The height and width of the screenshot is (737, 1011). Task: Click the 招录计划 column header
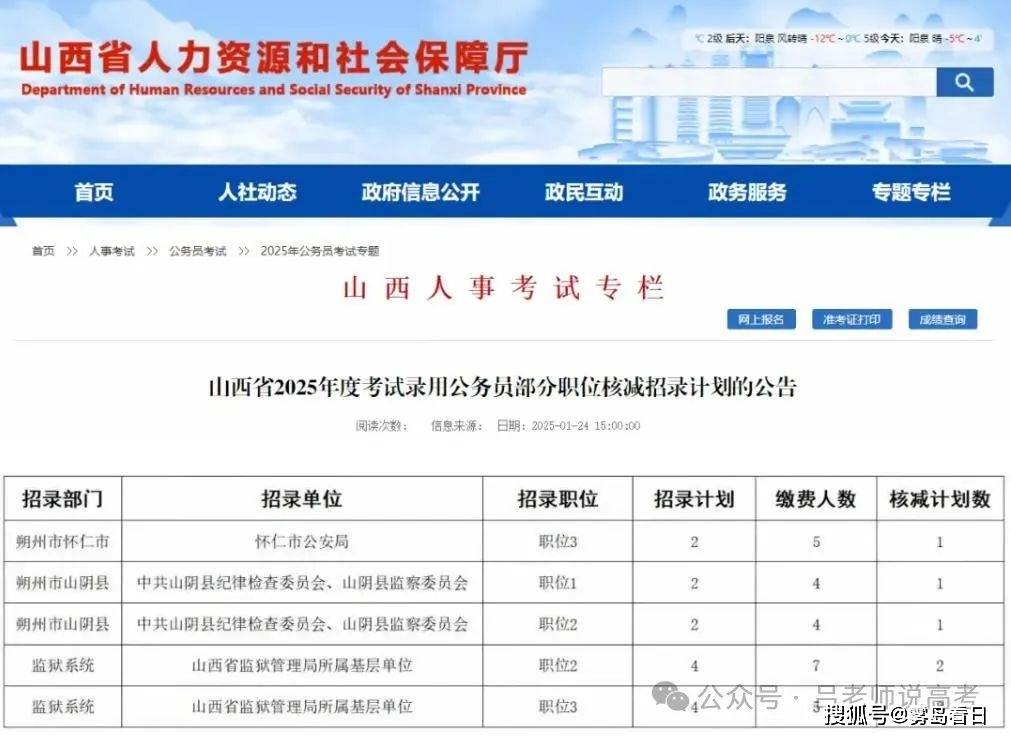[x=694, y=498]
